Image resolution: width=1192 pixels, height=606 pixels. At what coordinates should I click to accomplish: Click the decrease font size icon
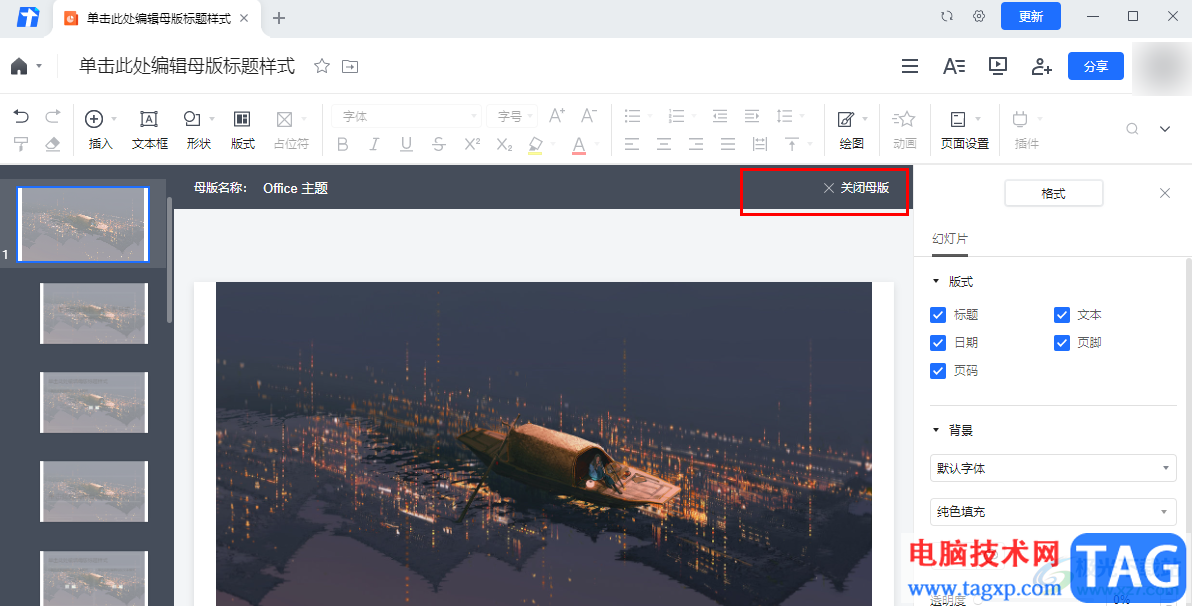(x=588, y=116)
